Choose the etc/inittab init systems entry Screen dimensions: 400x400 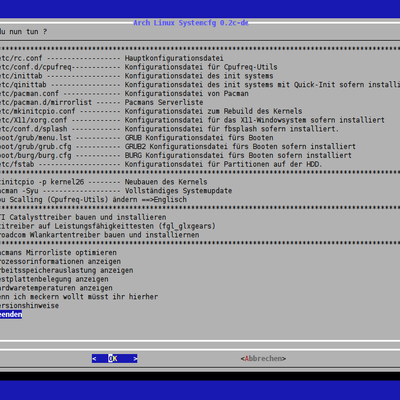[x=137, y=76]
